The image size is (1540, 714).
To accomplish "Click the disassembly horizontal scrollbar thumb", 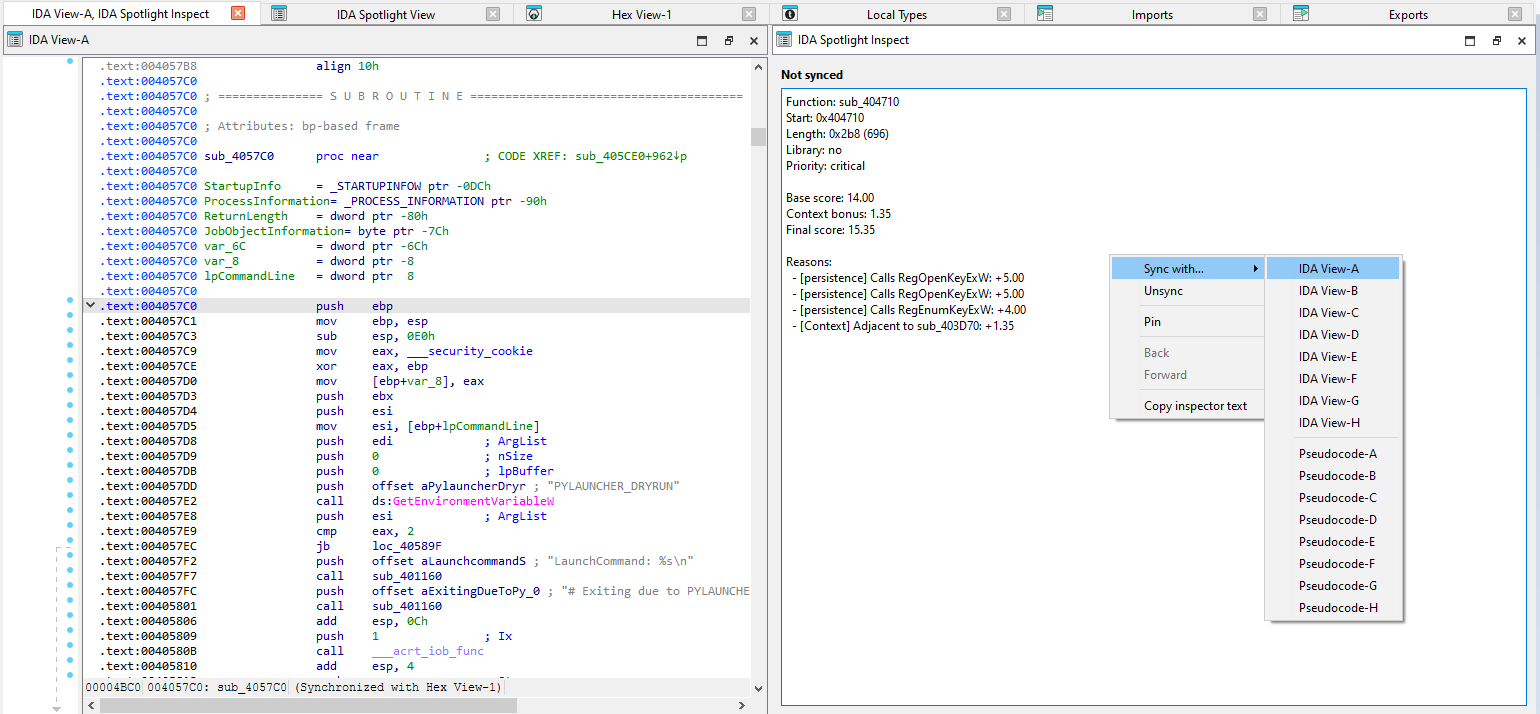I will 308,706.
